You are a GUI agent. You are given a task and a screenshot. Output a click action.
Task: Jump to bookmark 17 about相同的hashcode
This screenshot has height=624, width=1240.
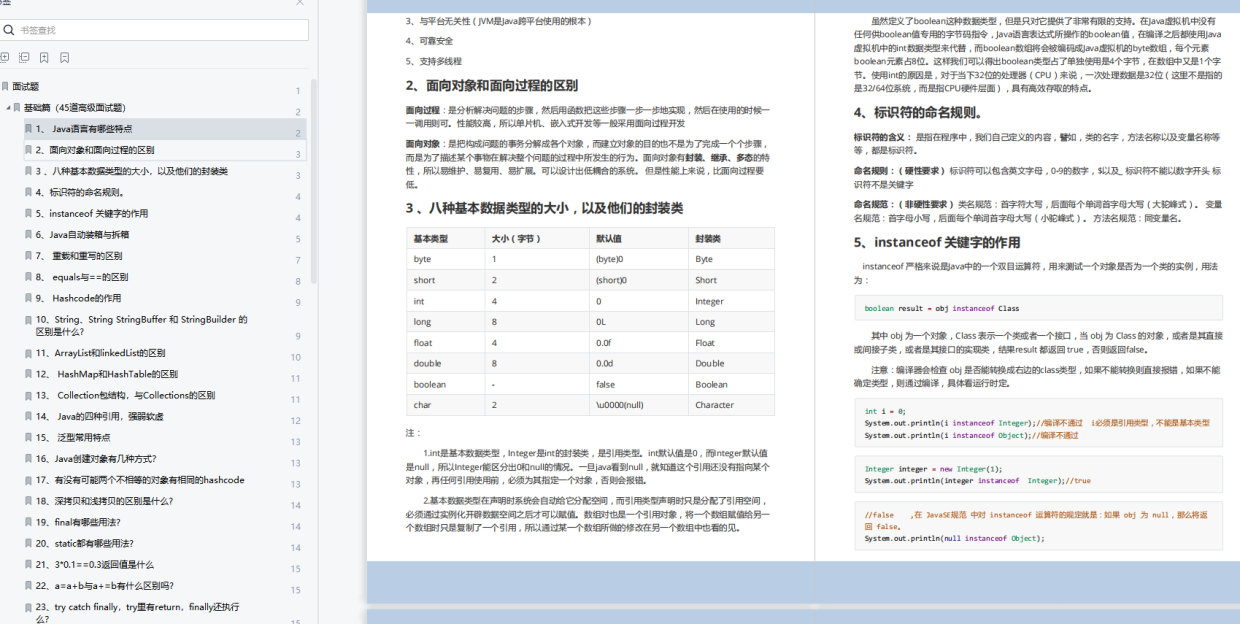point(140,480)
